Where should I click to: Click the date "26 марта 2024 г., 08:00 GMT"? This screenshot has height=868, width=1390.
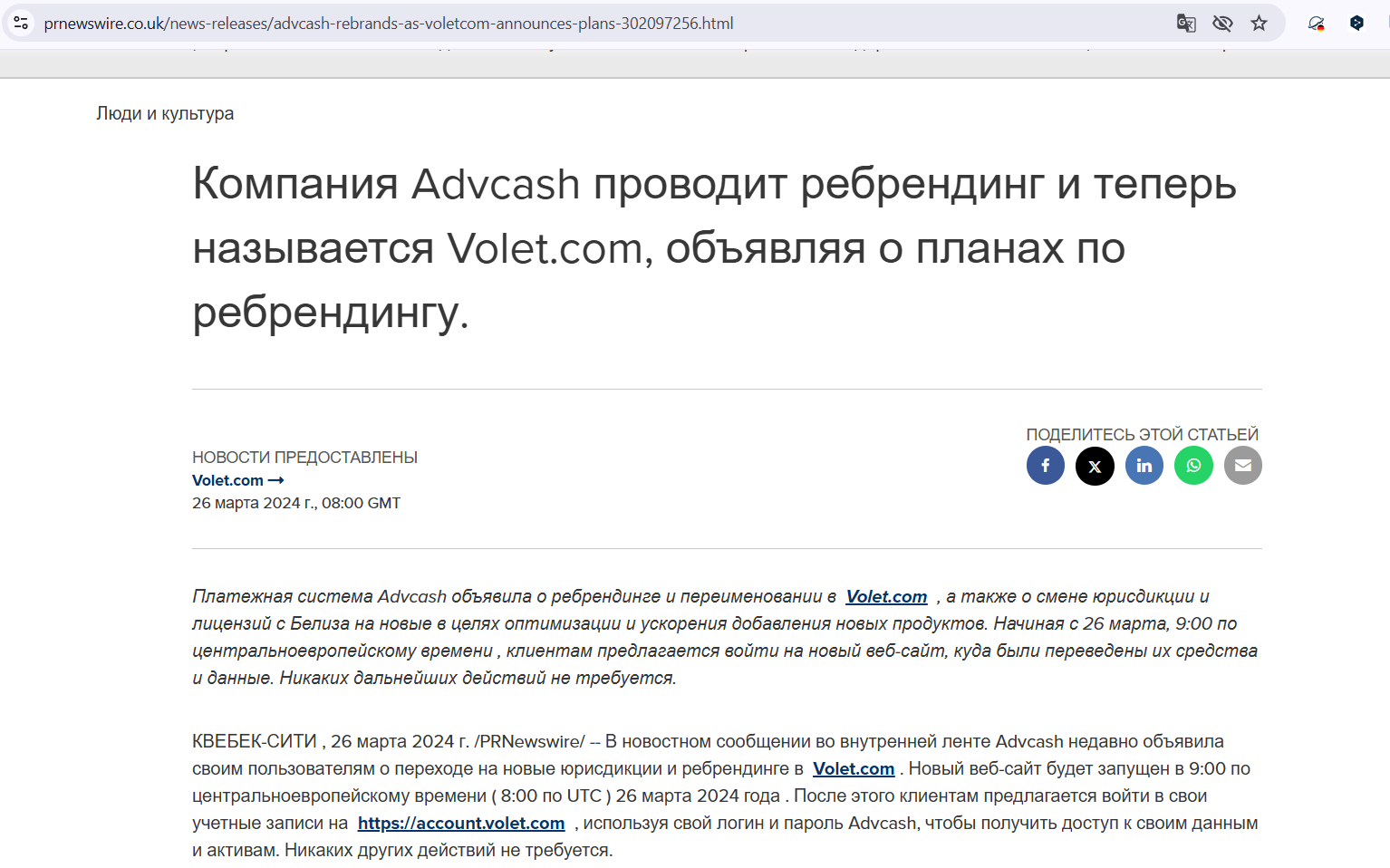point(296,503)
